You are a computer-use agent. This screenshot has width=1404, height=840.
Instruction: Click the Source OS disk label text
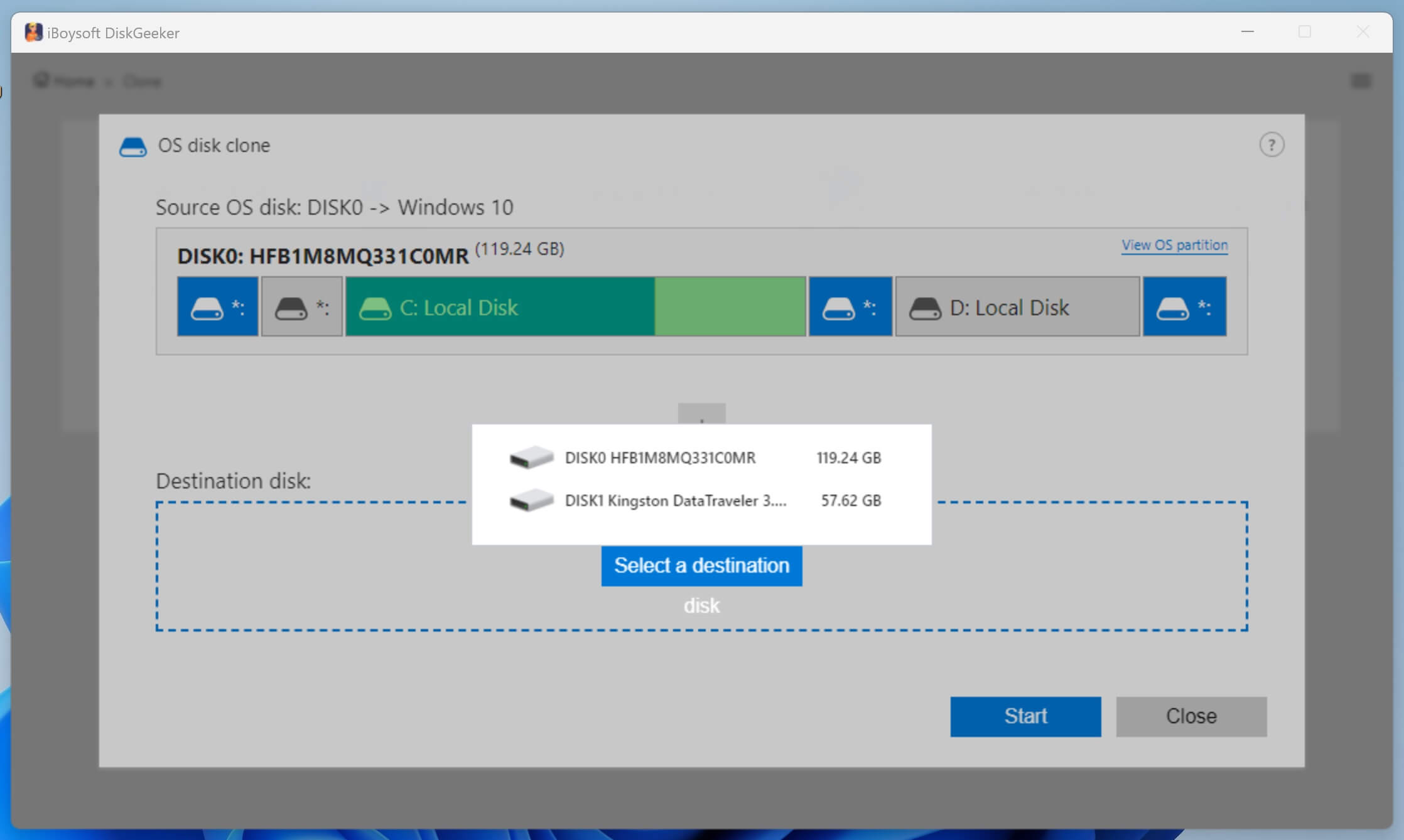point(335,207)
